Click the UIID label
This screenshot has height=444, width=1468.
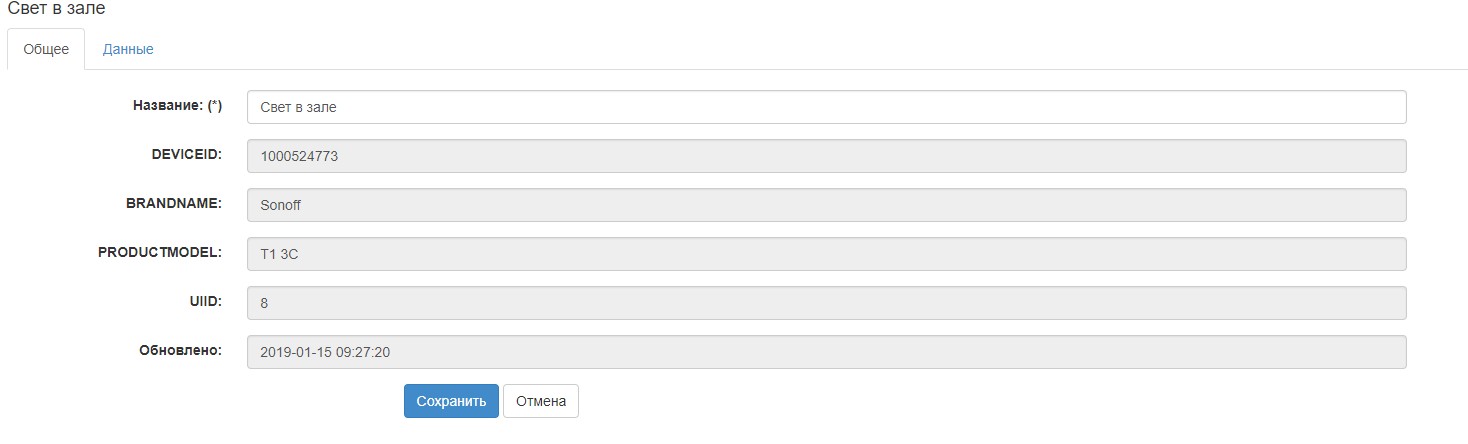click(205, 301)
